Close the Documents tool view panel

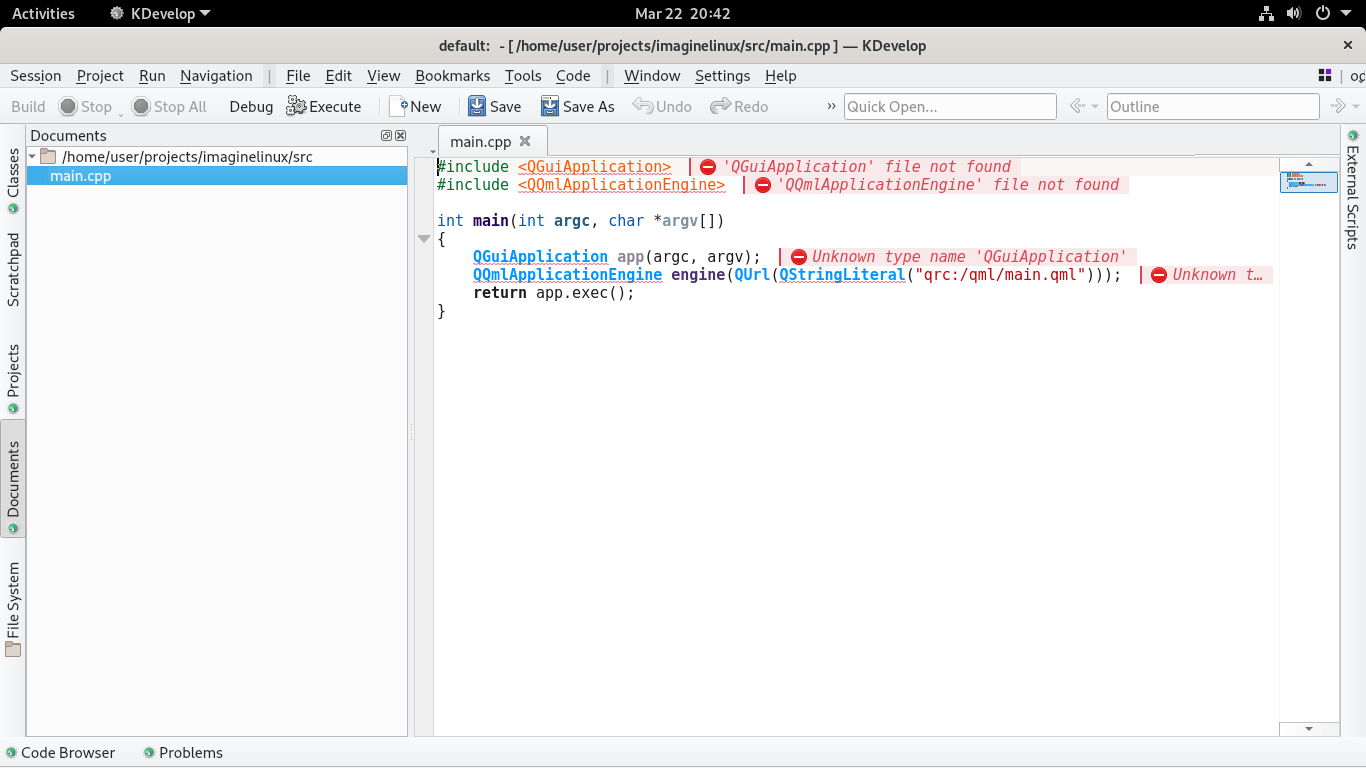coord(400,136)
